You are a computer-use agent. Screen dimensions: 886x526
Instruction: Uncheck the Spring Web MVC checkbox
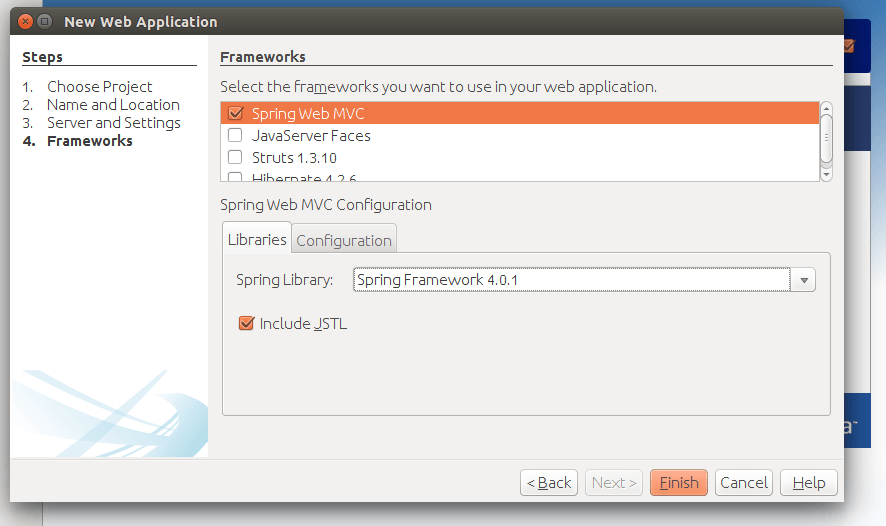coord(236,114)
